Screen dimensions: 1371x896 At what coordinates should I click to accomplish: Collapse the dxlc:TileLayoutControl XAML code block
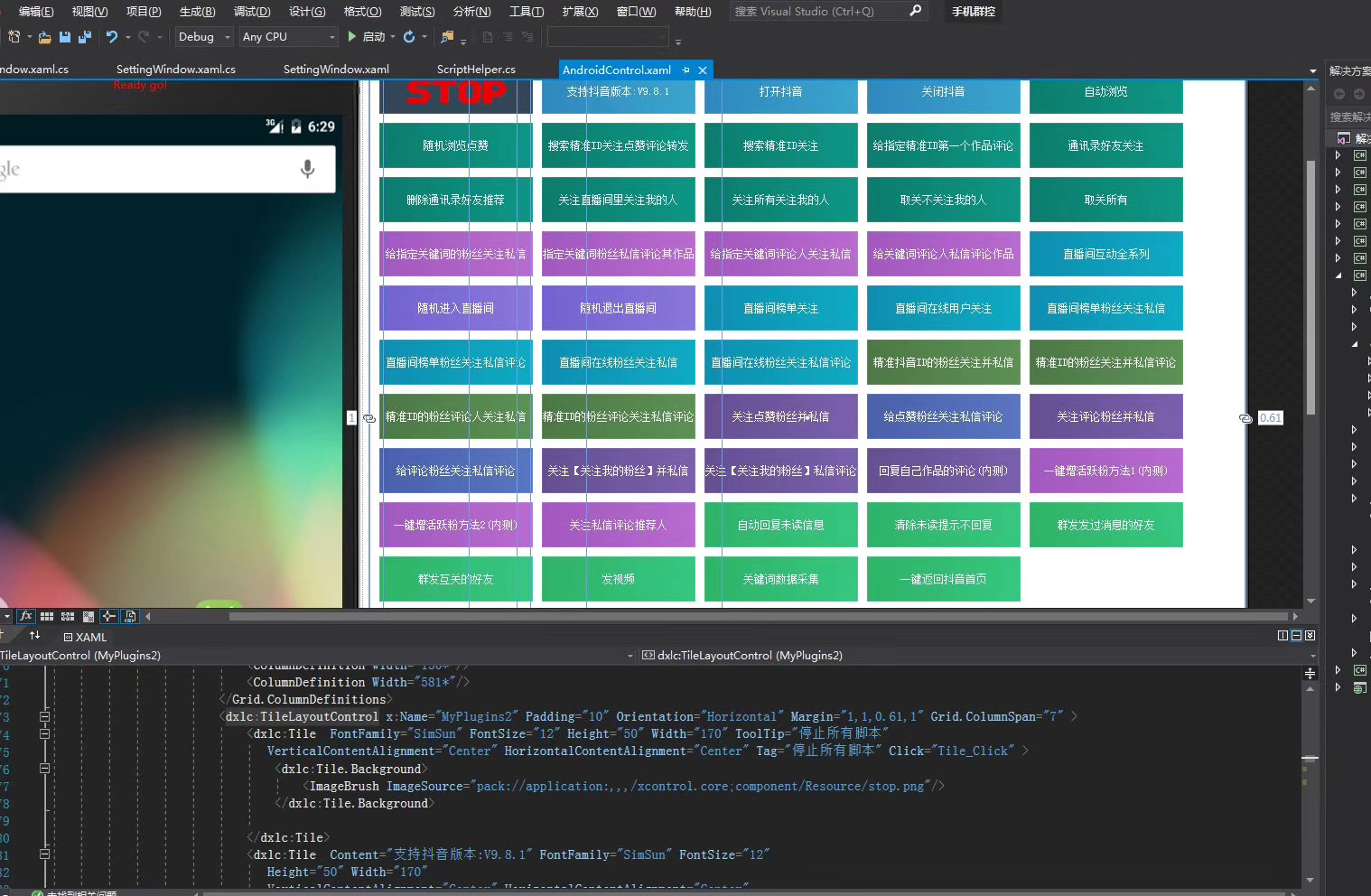click(44, 716)
